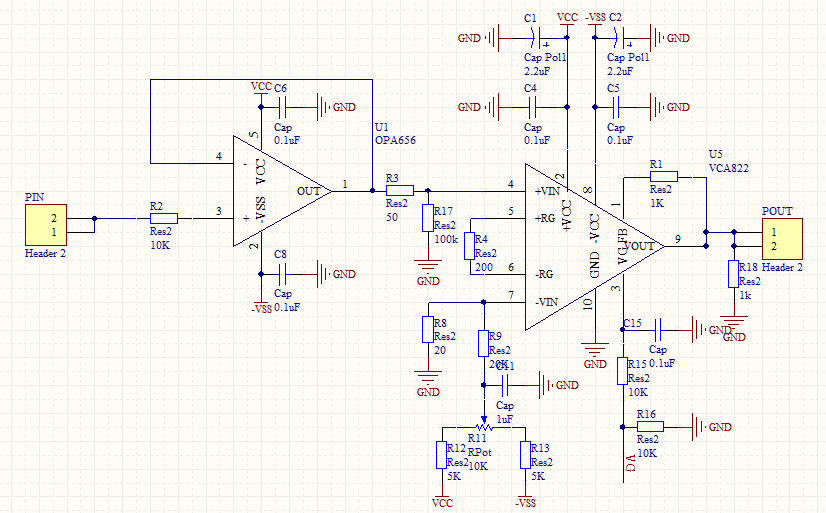Select resistor R13 body
This screenshot has height=513, width=826.
525,455
